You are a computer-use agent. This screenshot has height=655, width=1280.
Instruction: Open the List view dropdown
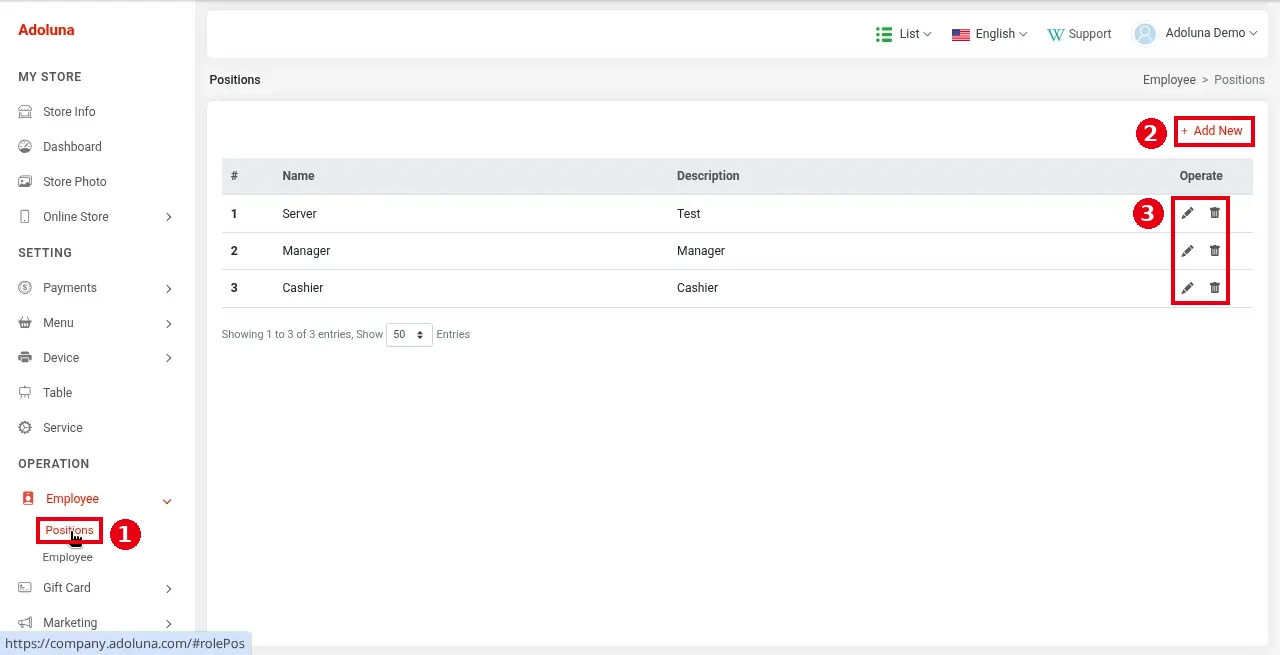tap(904, 34)
